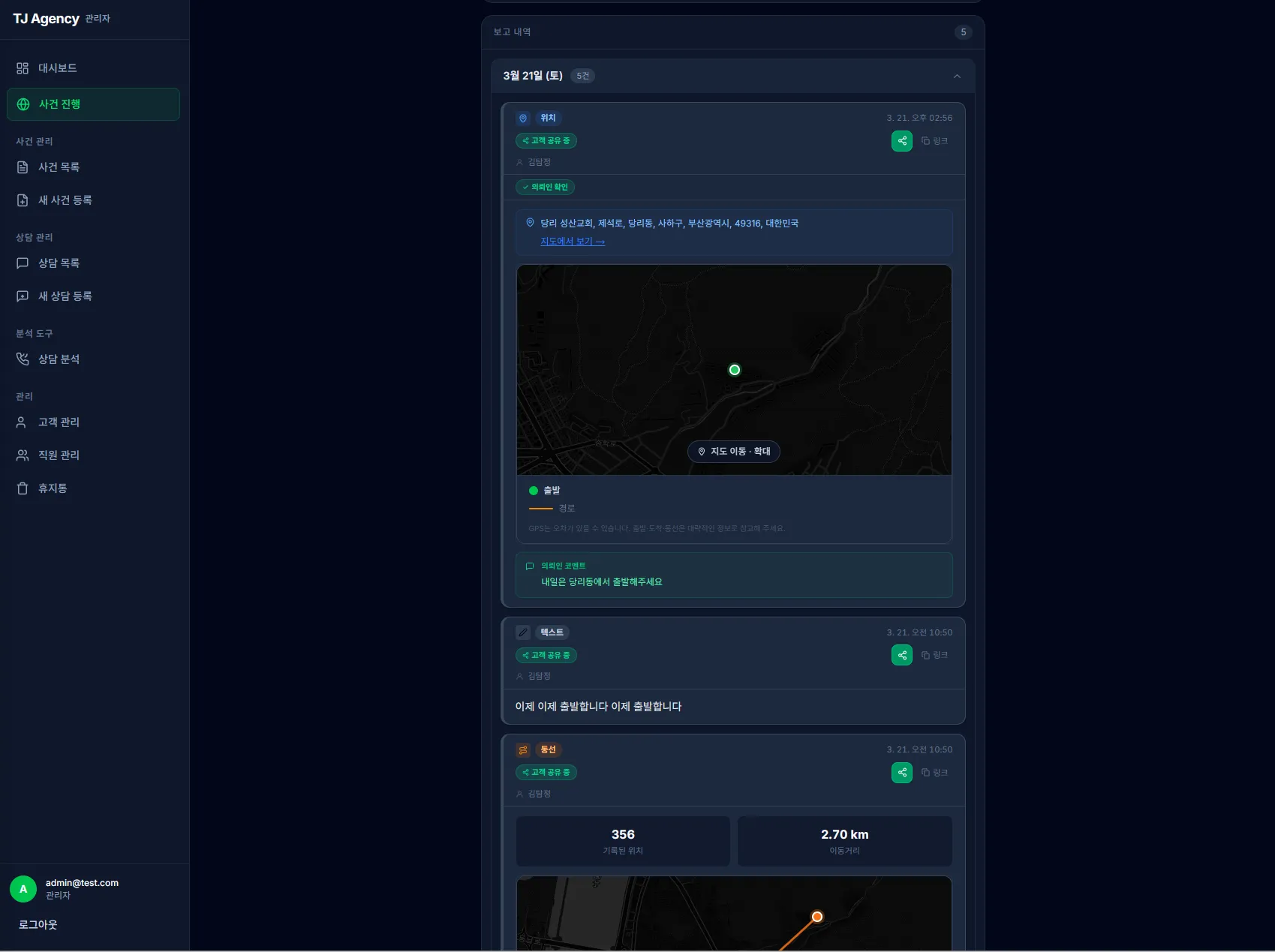Click the 사건 목록 document icon
This screenshot has height=952, width=1275.
pyautogui.click(x=23, y=167)
